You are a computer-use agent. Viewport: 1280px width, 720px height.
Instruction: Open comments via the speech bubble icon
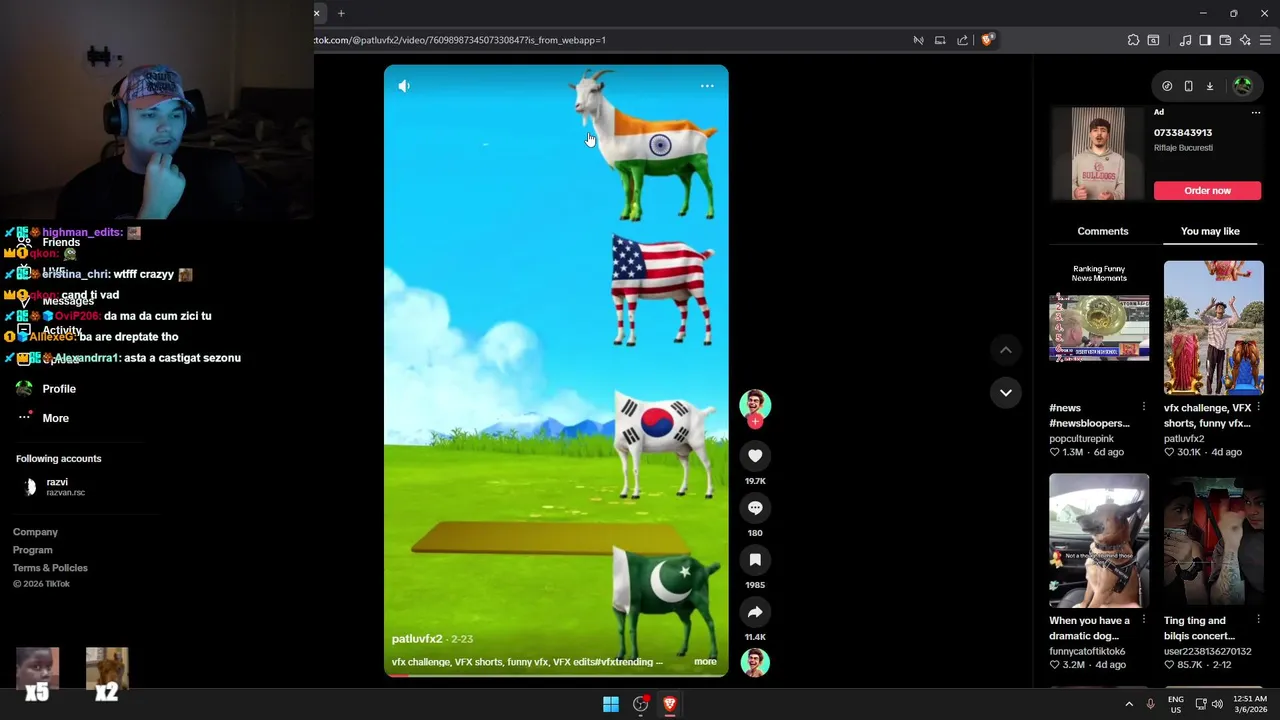coord(755,508)
